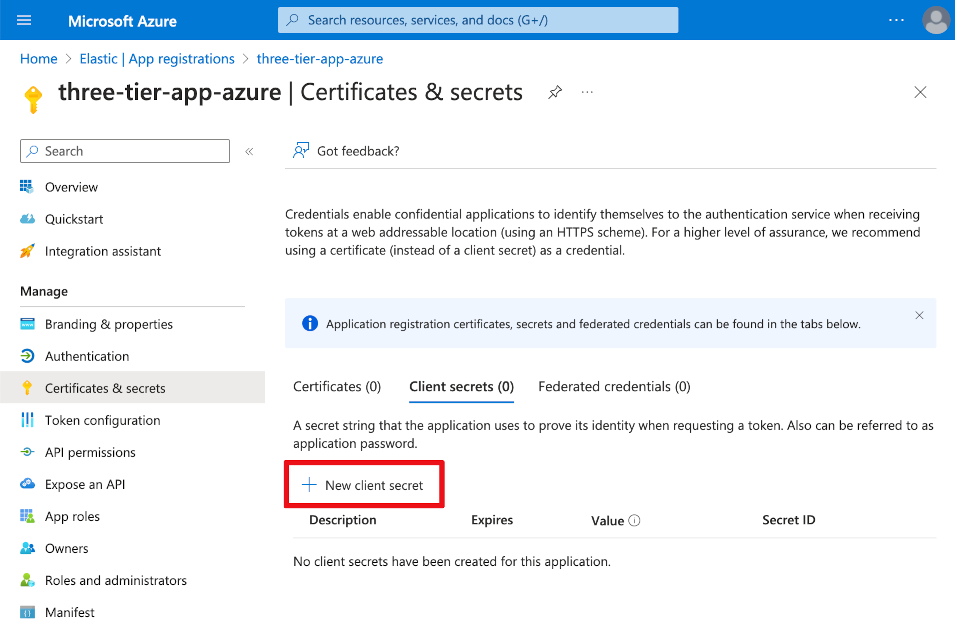Select the Client secrets tab

coord(461,386)
